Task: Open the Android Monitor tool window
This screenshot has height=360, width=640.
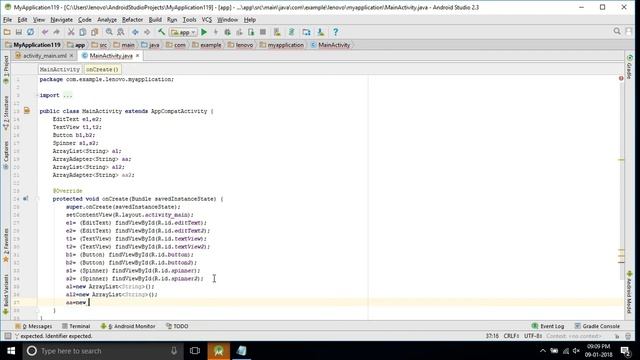Action: click(x=128, y=326)
